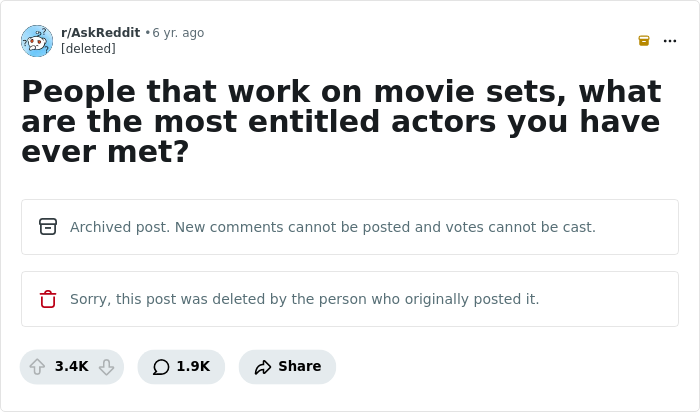Open comments via the 1.9K count
Screen dimensions: 700x412
(x=193, y=367)
